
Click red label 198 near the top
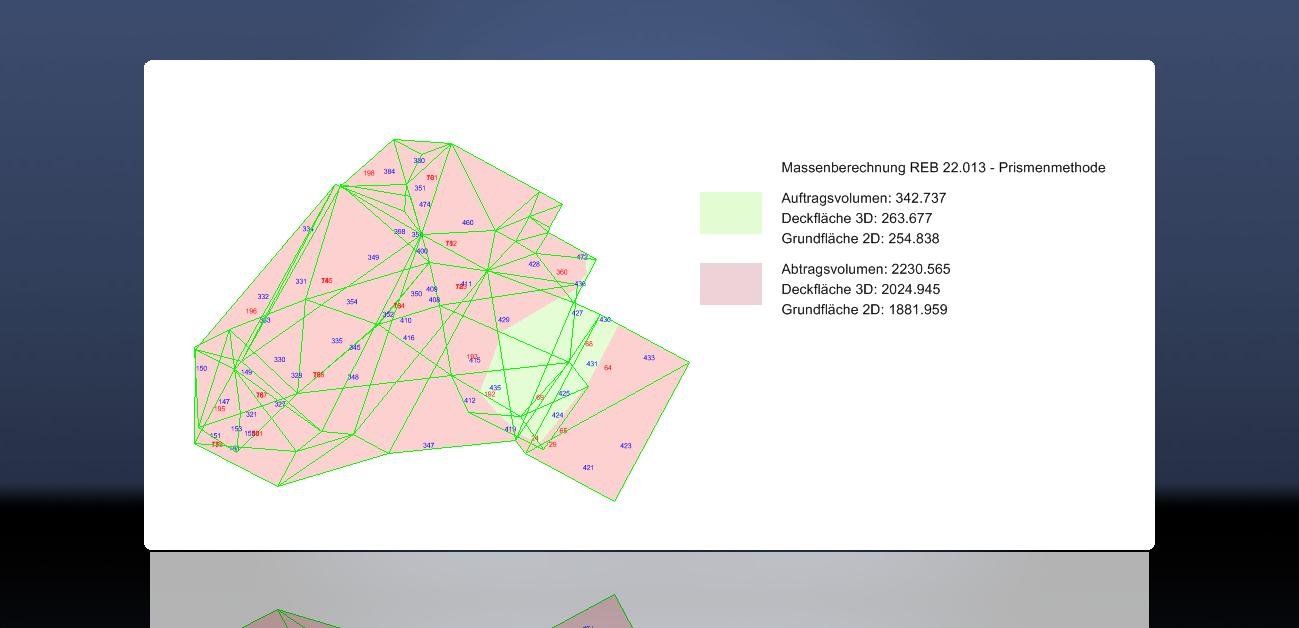(x=369, y=173)
